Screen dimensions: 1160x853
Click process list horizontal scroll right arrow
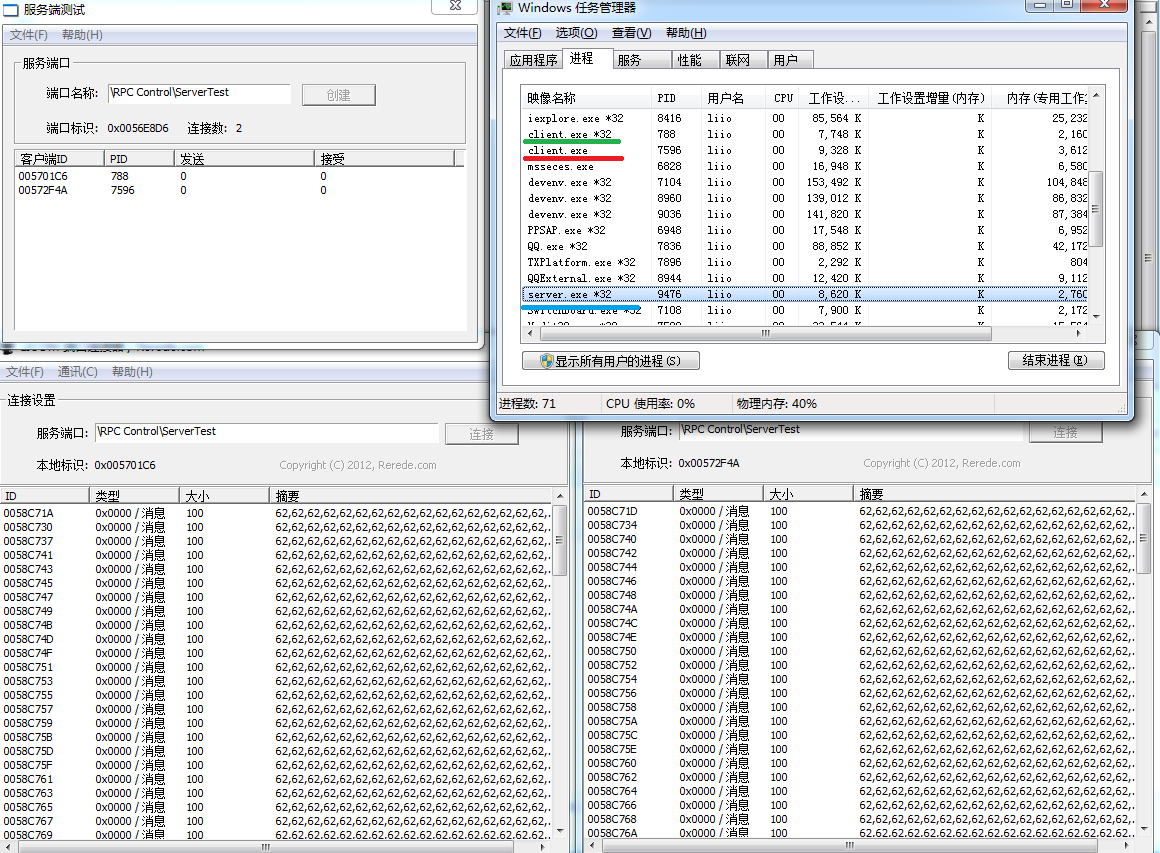(1079, 334)
